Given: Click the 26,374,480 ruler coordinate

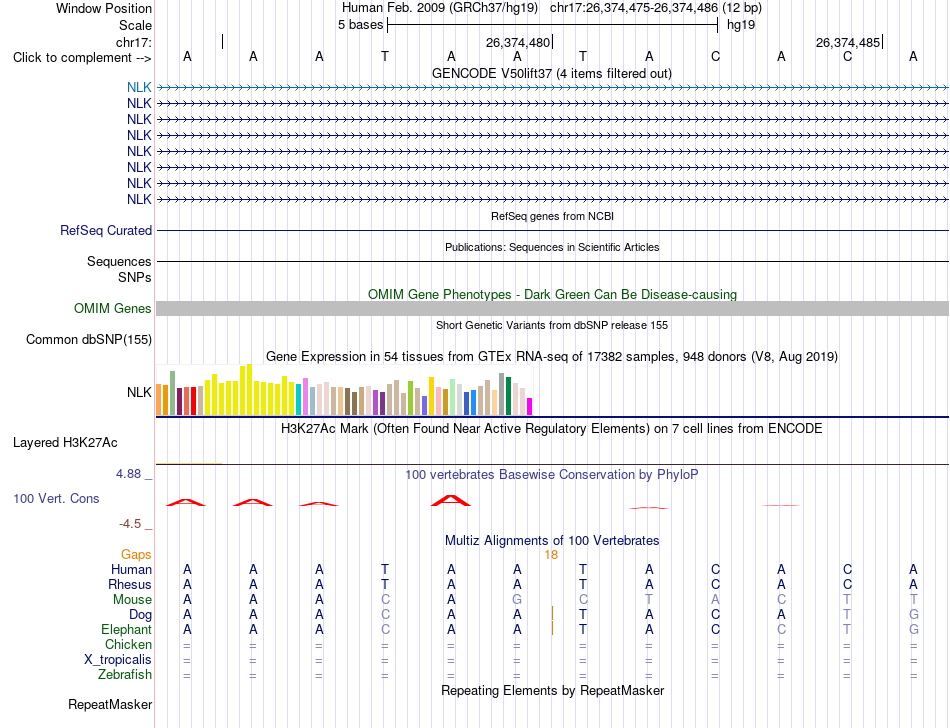Looking at the screenshot, I should 518,43.
